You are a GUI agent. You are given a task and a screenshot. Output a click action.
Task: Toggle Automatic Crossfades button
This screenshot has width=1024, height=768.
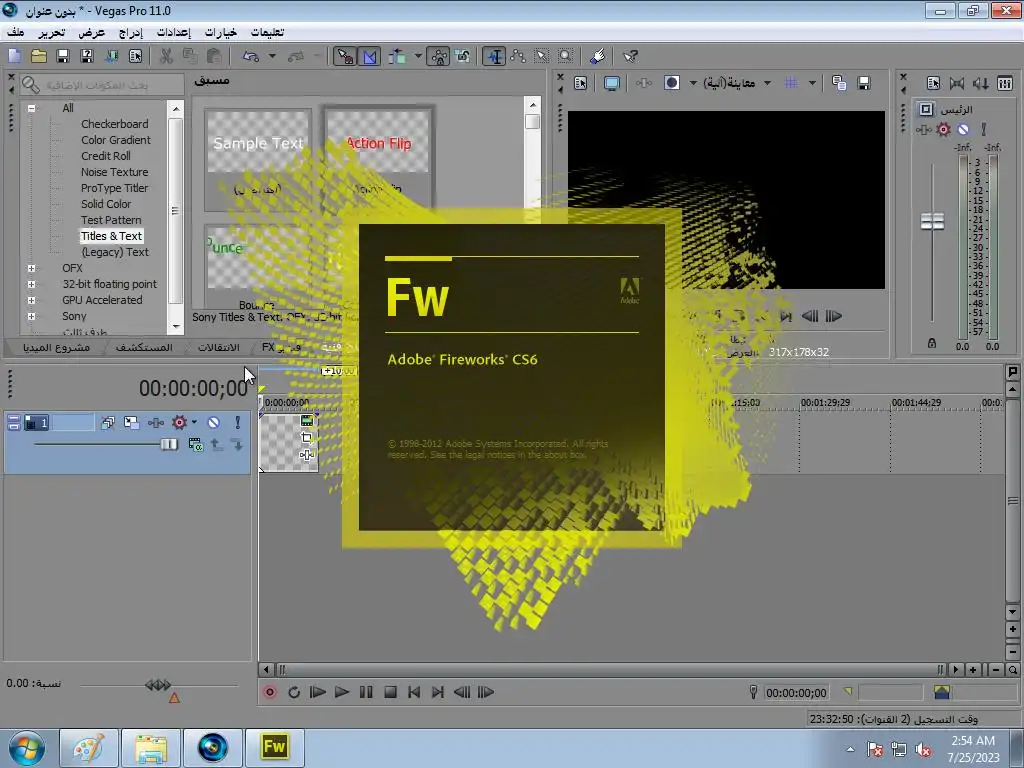pos(370,57)
